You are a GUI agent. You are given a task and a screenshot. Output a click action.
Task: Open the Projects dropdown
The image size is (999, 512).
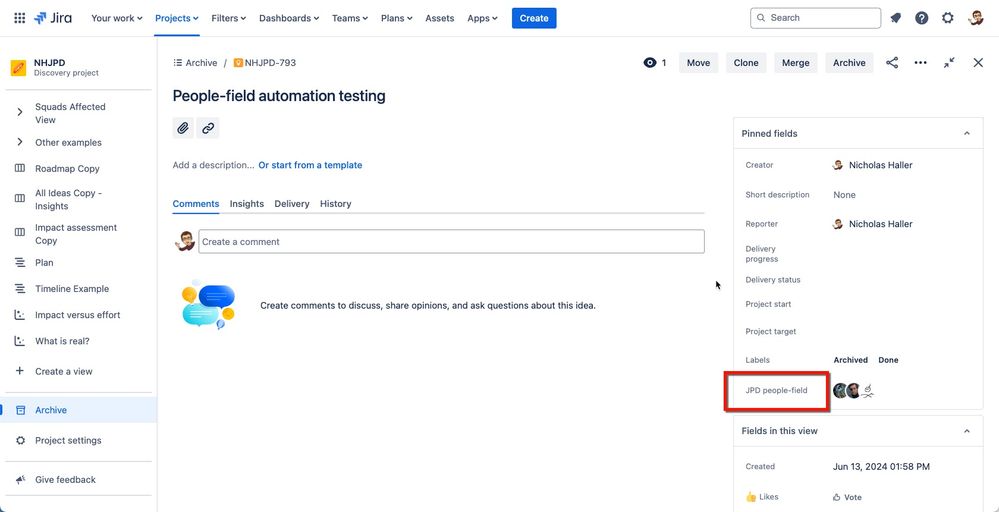coord(177,18)
